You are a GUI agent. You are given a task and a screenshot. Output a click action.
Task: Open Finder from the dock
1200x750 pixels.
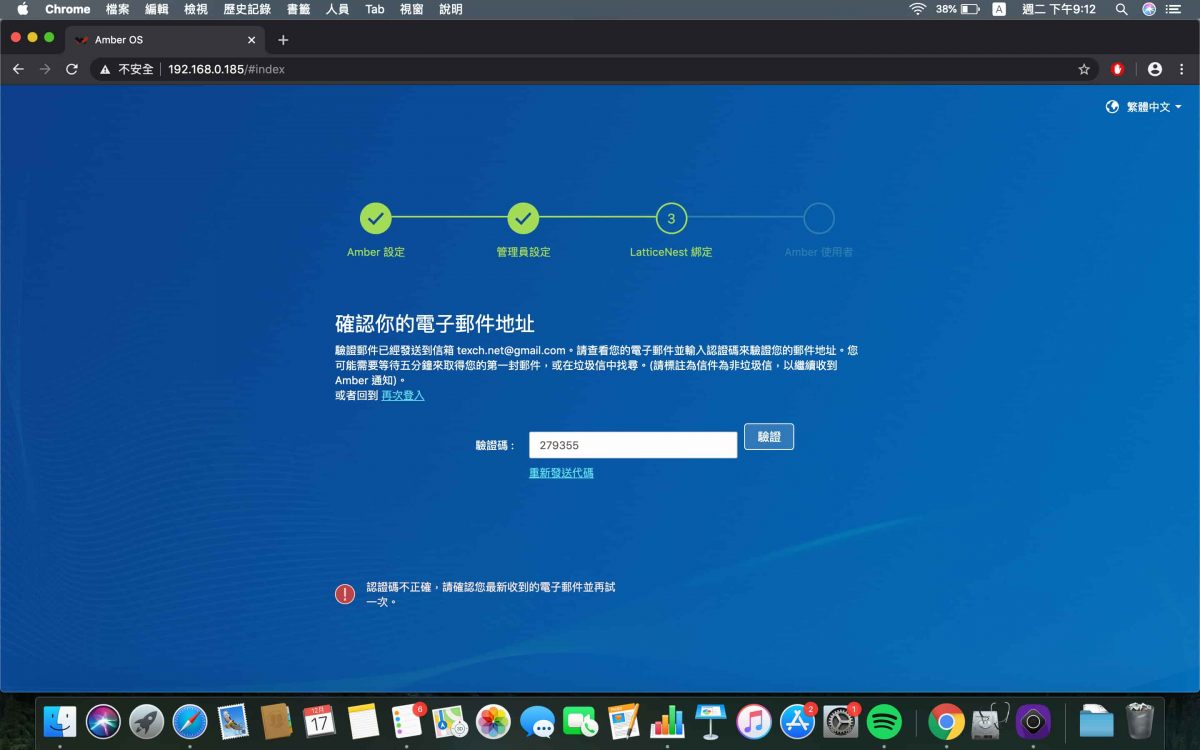point(60,721)
